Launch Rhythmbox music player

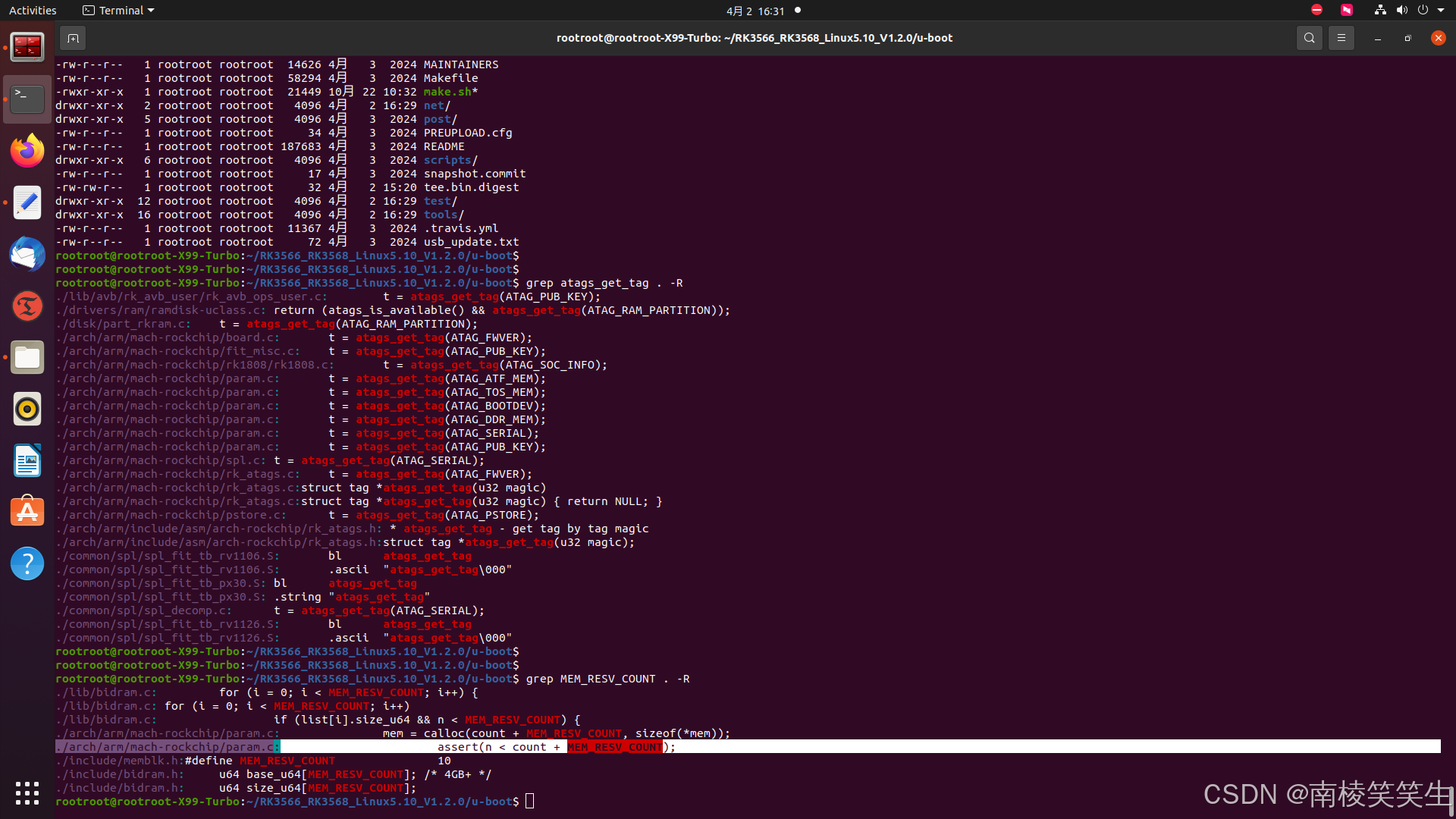[27, 409]
